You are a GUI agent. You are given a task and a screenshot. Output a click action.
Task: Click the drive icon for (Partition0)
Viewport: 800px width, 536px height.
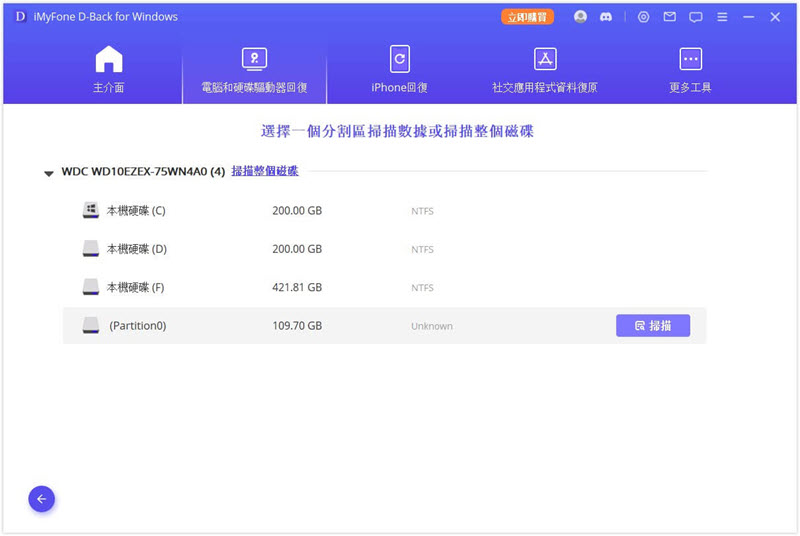[x=91, y=325]
